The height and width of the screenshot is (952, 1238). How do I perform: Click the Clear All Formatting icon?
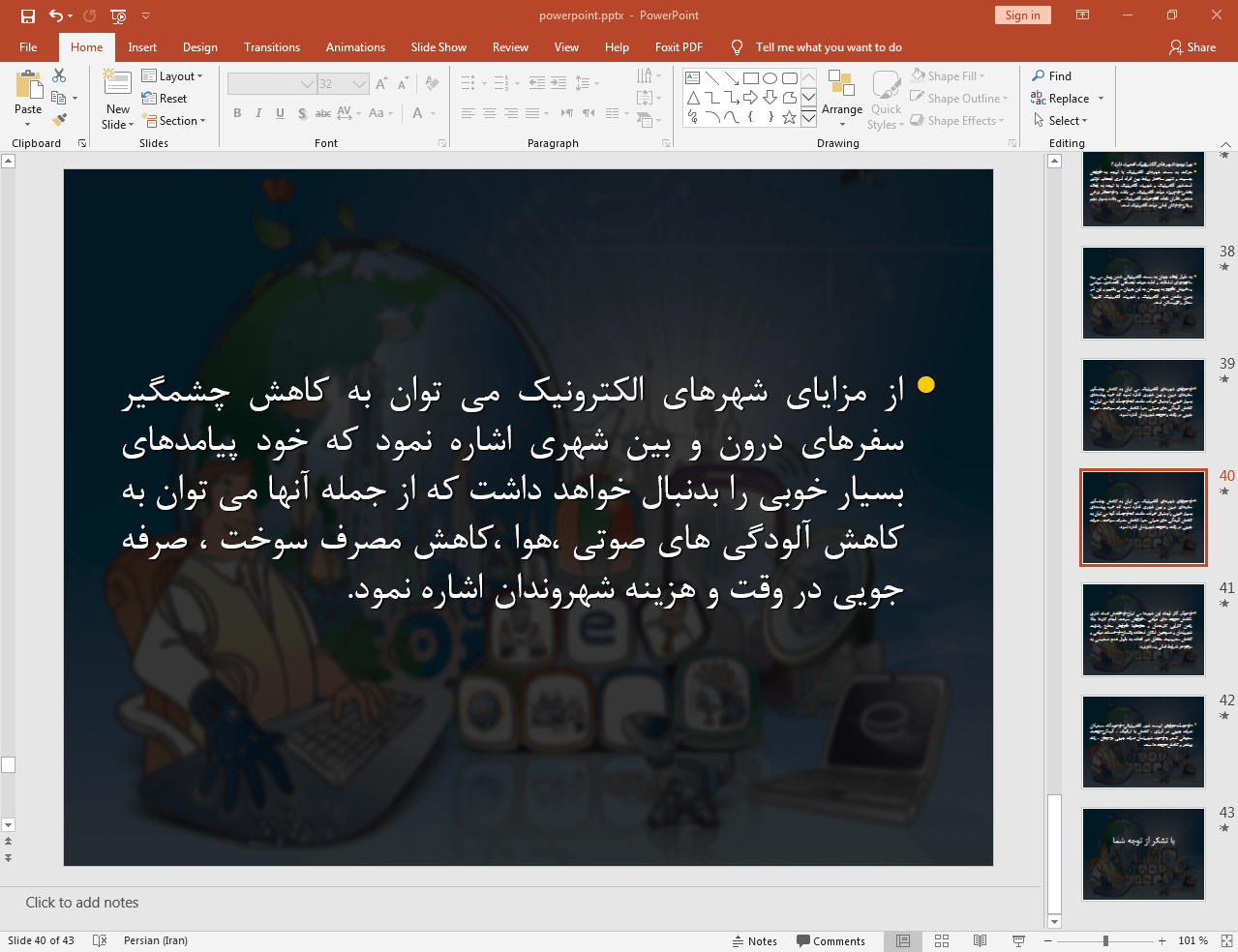pyautogui.click(x=432, y=84)
